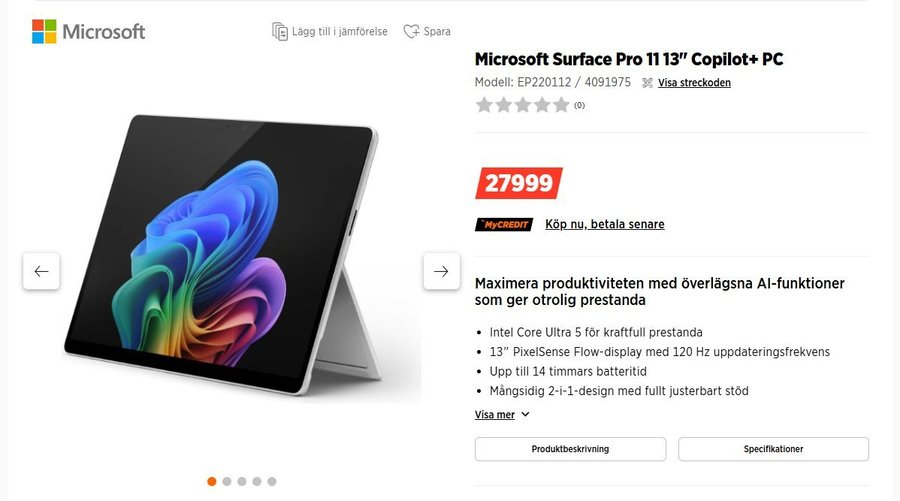Select the first orange carousel dot

[212, 481]
